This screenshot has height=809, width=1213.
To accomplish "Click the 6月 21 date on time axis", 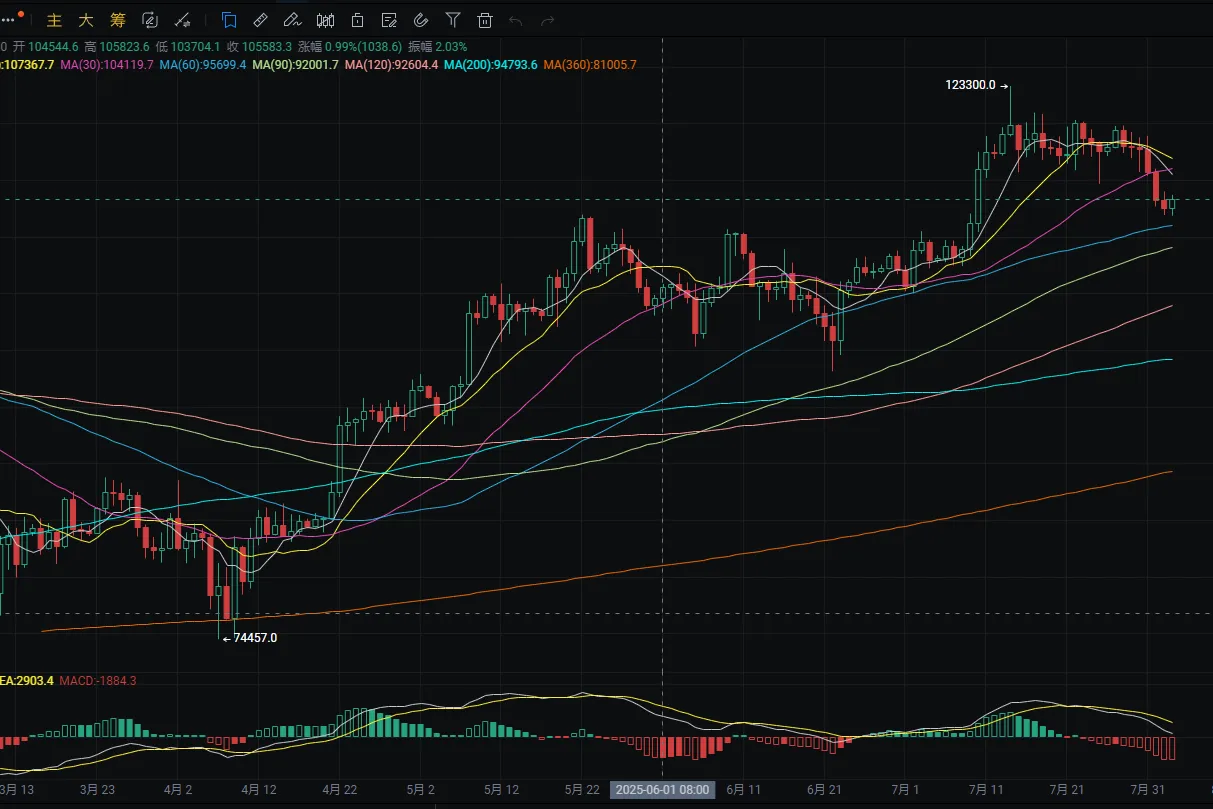I will [x=824, y=790].
